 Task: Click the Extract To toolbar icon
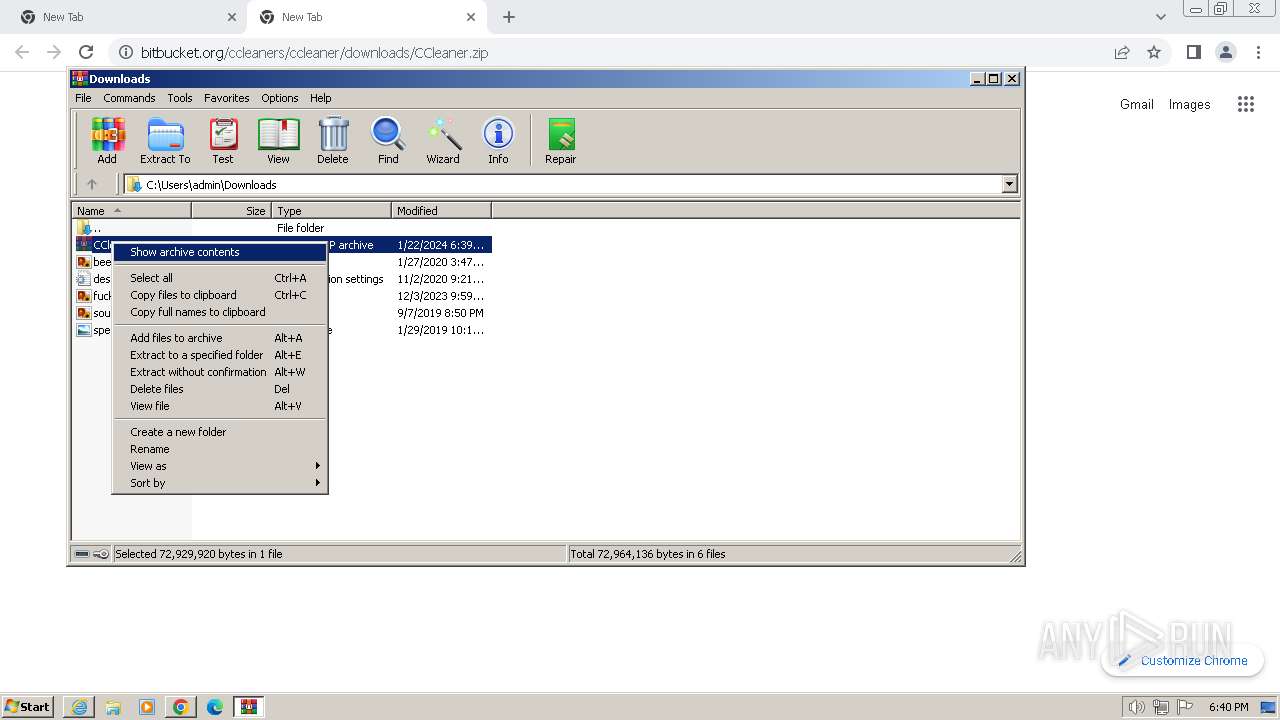(165, 141)
